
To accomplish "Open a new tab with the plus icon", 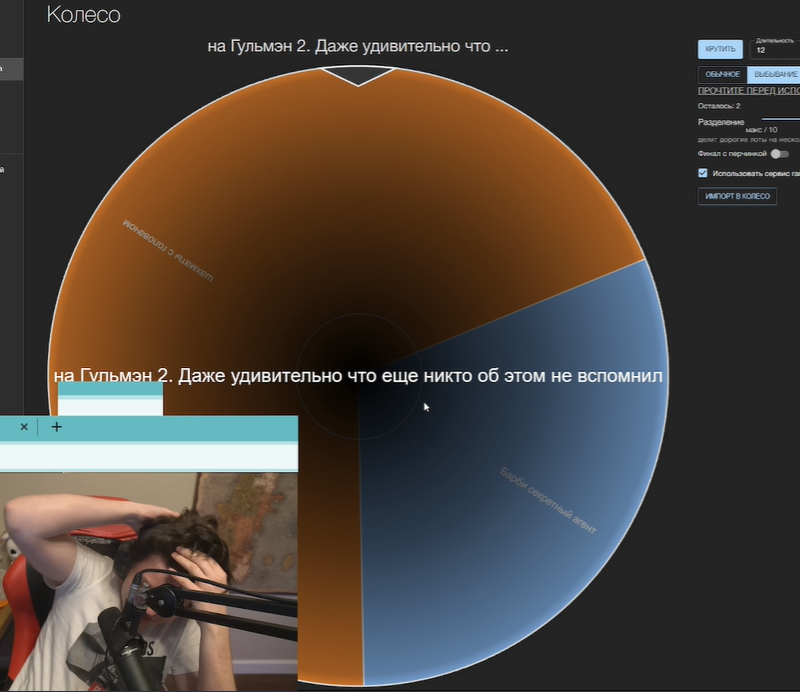I will tap(56, 426).
